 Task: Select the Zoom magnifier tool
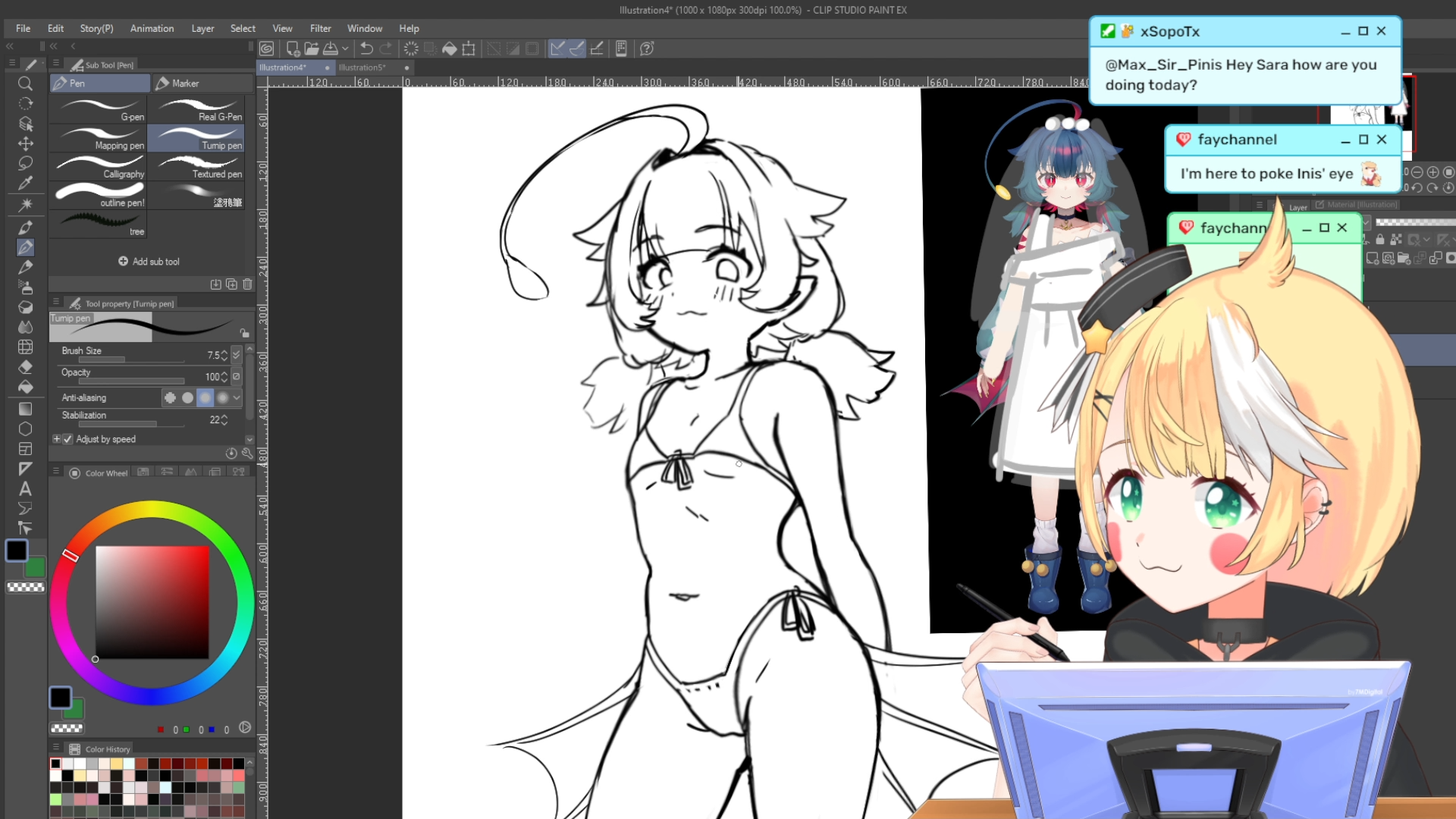tap(25, 83)
